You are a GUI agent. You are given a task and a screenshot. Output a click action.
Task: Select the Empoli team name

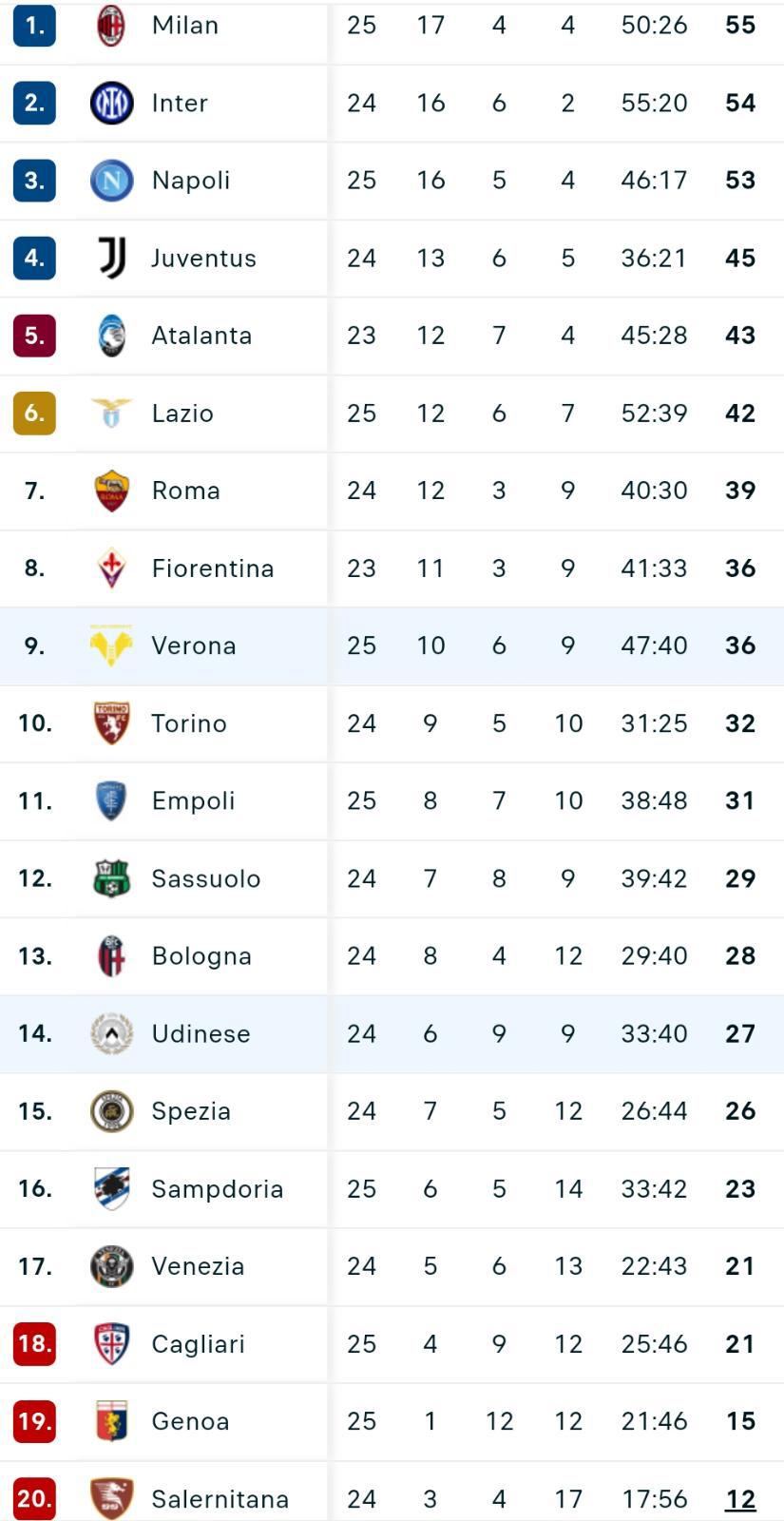click(x=193, y=801)
